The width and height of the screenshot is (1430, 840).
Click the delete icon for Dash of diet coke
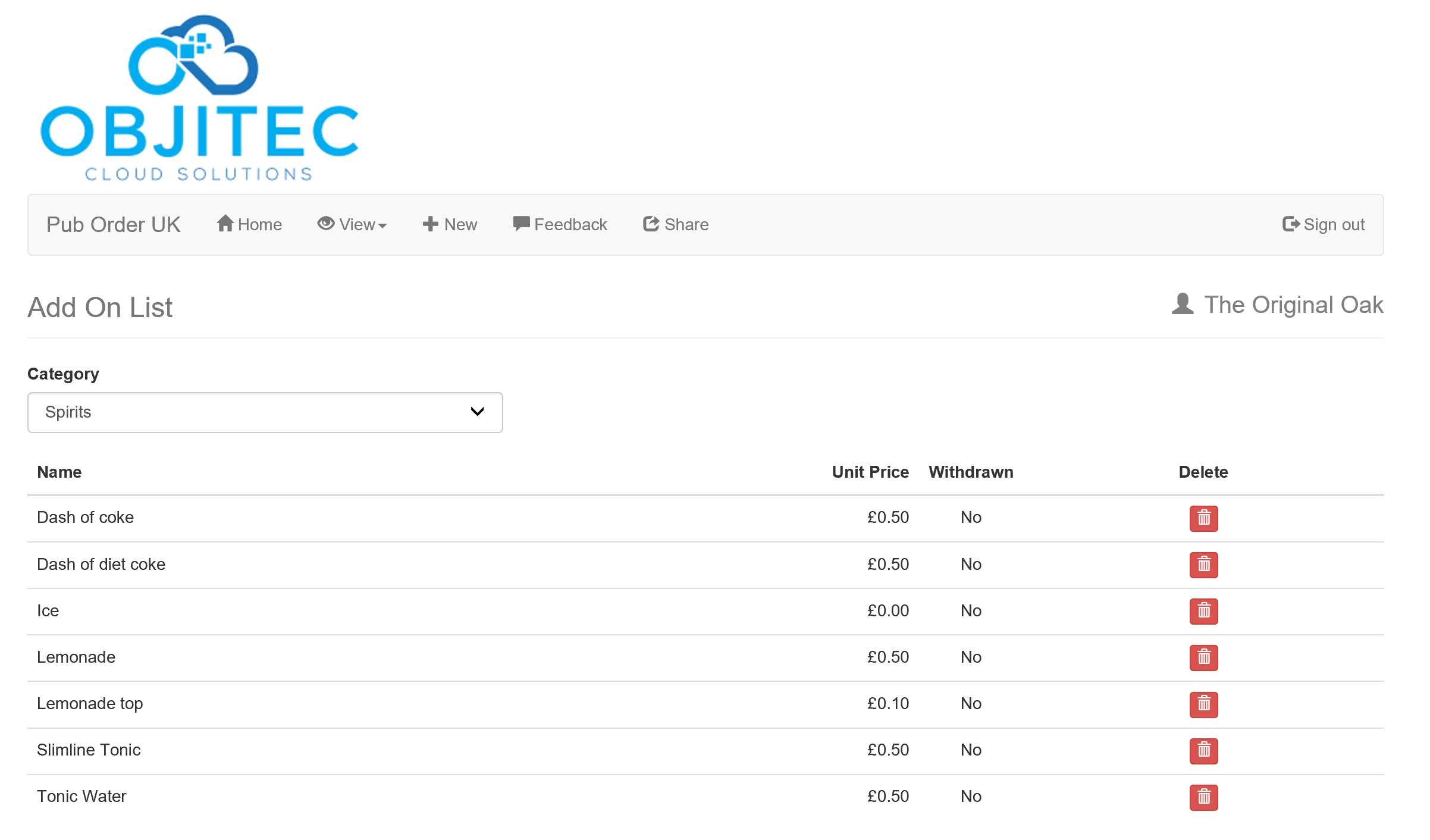[x=1203, y=564]
